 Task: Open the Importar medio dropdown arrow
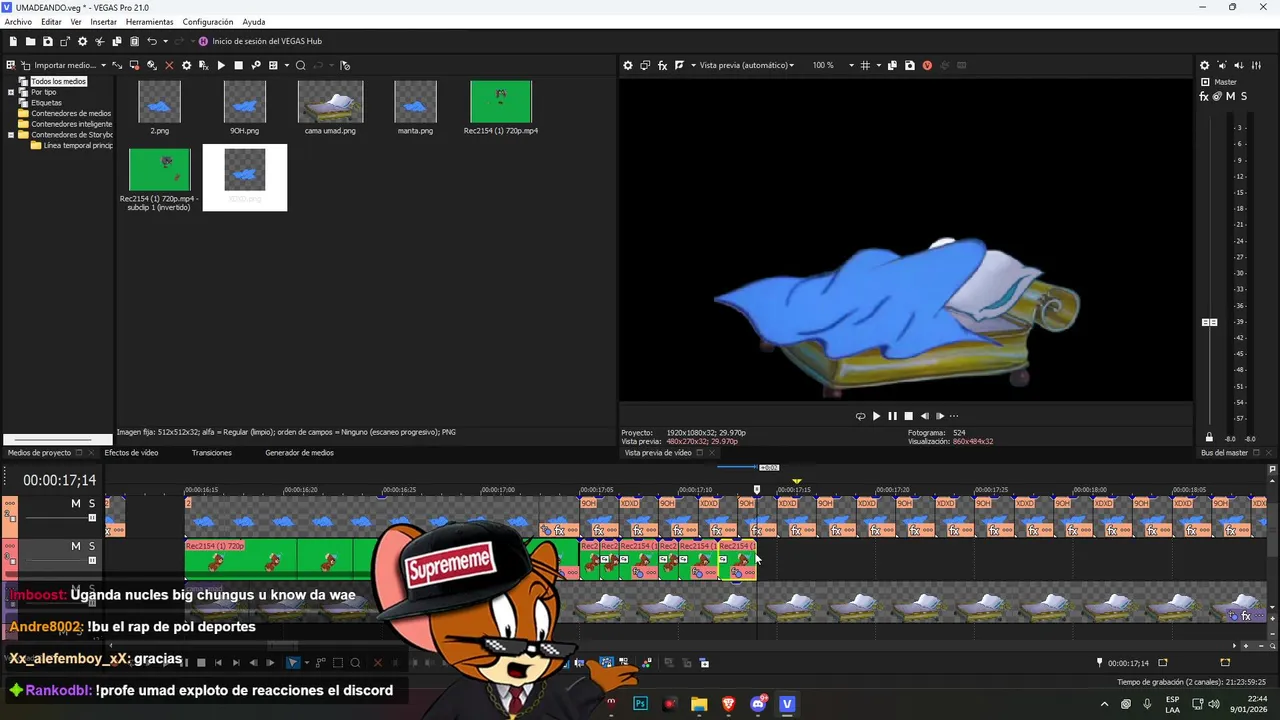coord(103,65)
